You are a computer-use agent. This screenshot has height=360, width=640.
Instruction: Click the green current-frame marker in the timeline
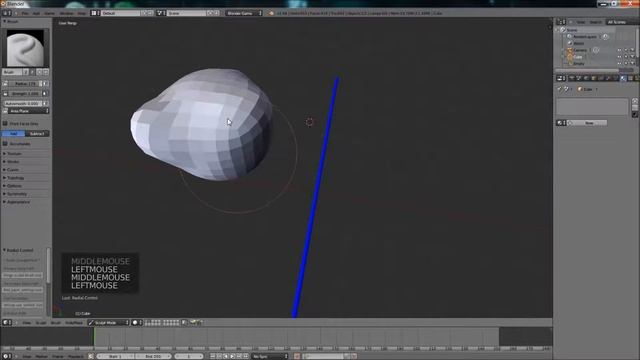[94, 337]
